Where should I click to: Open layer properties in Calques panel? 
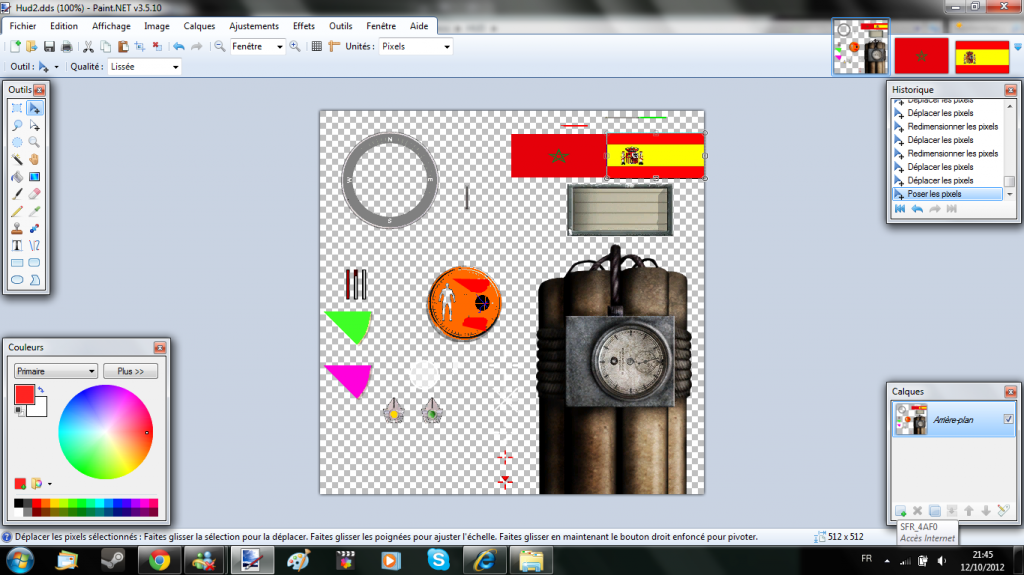coord(1003,510)
